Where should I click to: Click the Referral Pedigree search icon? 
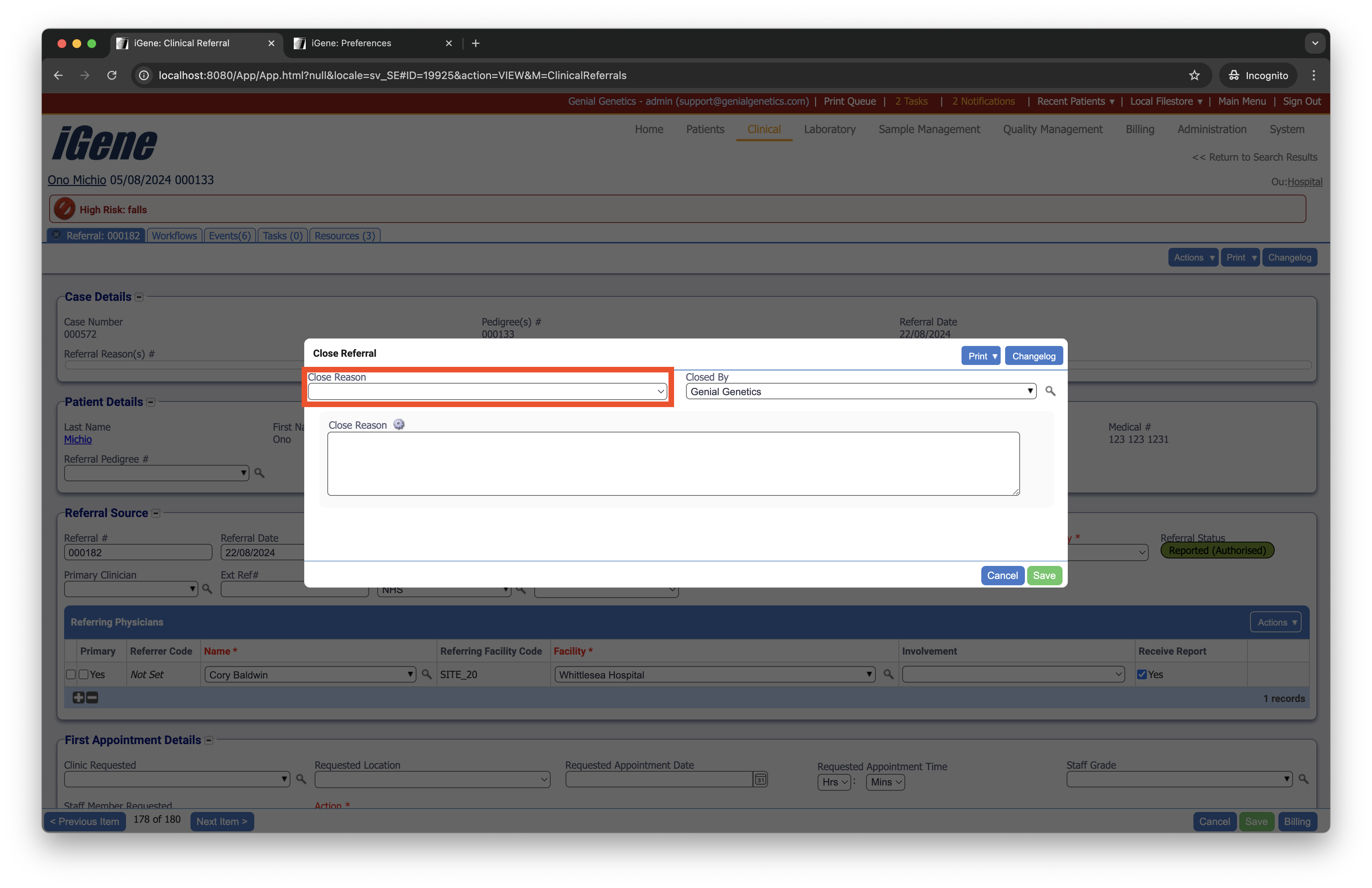pos(259,473)
